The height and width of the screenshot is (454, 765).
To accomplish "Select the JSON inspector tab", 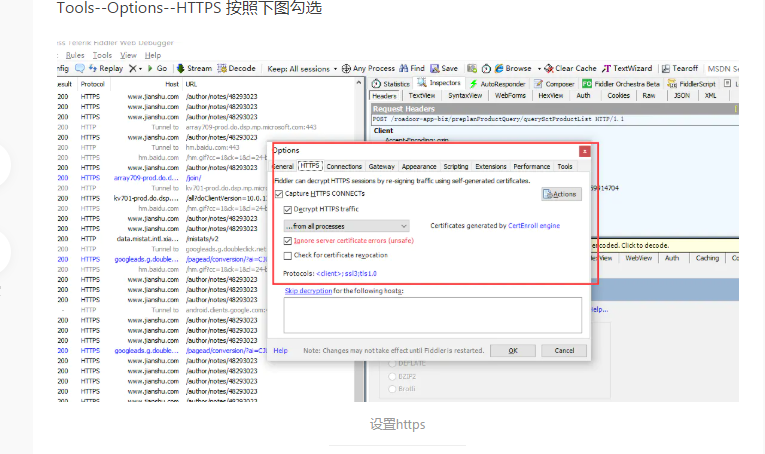I will tap(682, 96).
